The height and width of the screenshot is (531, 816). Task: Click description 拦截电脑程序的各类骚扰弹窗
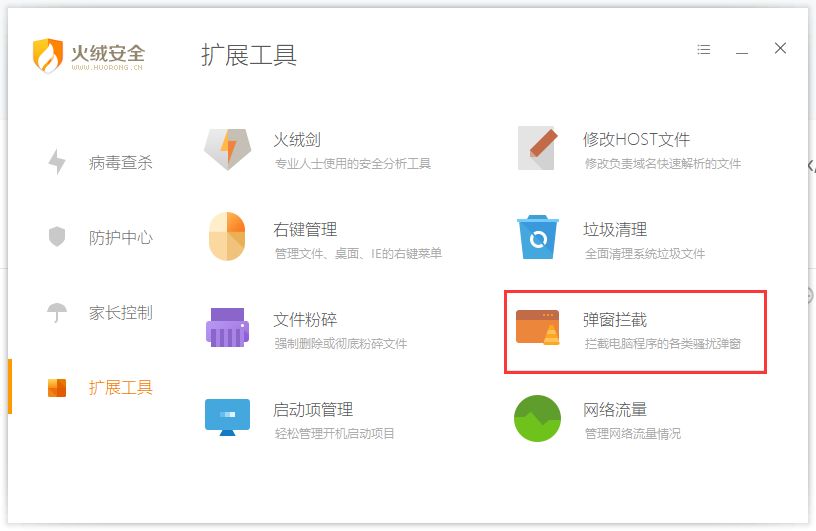(x=662, y=344)
